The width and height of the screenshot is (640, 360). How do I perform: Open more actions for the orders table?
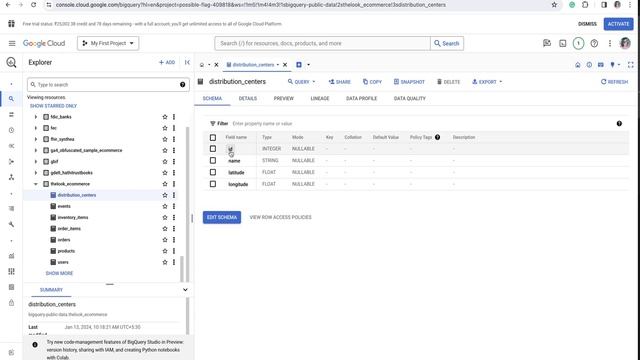pyautogui.click(x=174, y=240)
